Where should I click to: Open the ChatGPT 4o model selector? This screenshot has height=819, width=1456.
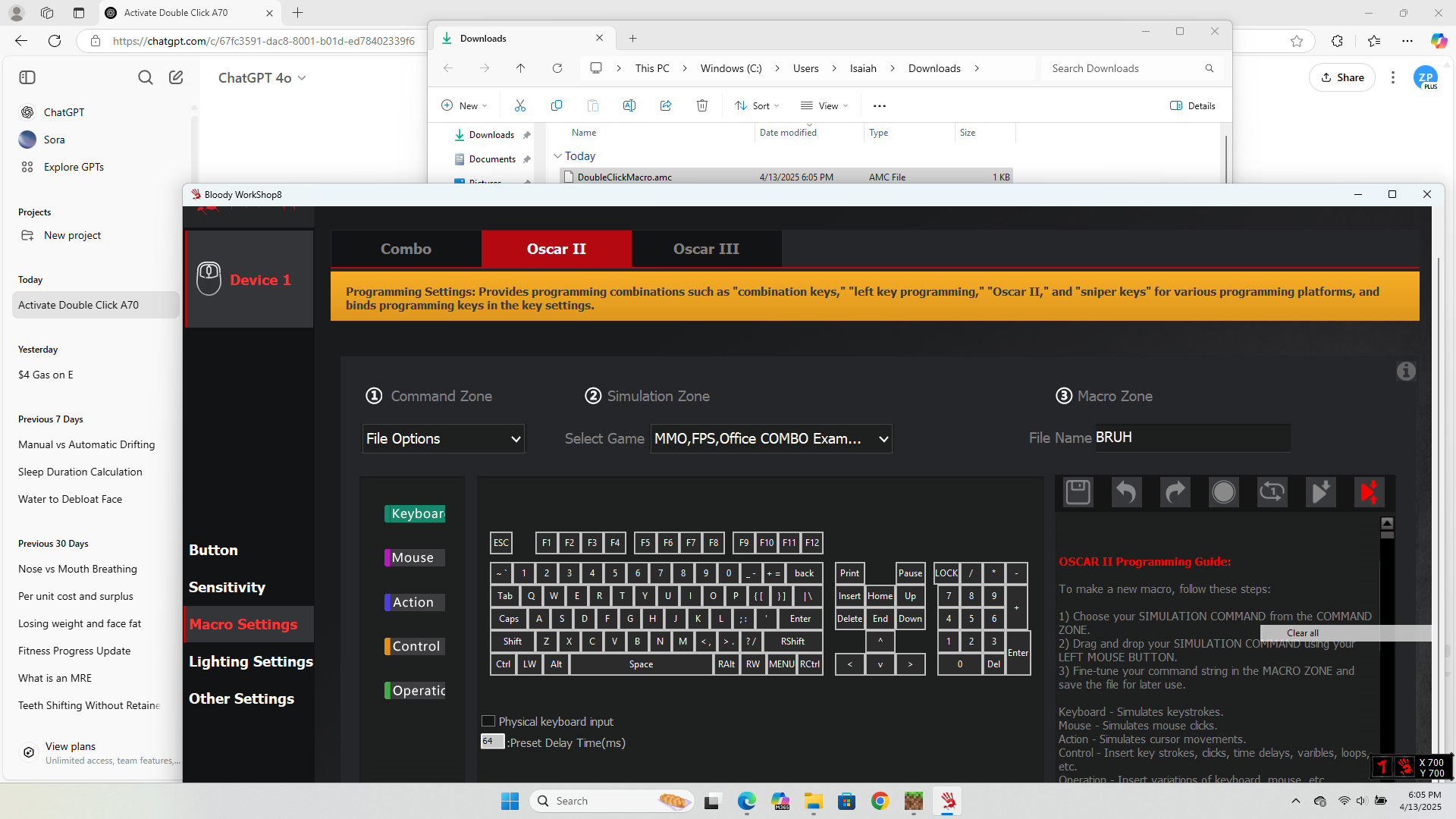pyautogui.click(x=262, y=77)
